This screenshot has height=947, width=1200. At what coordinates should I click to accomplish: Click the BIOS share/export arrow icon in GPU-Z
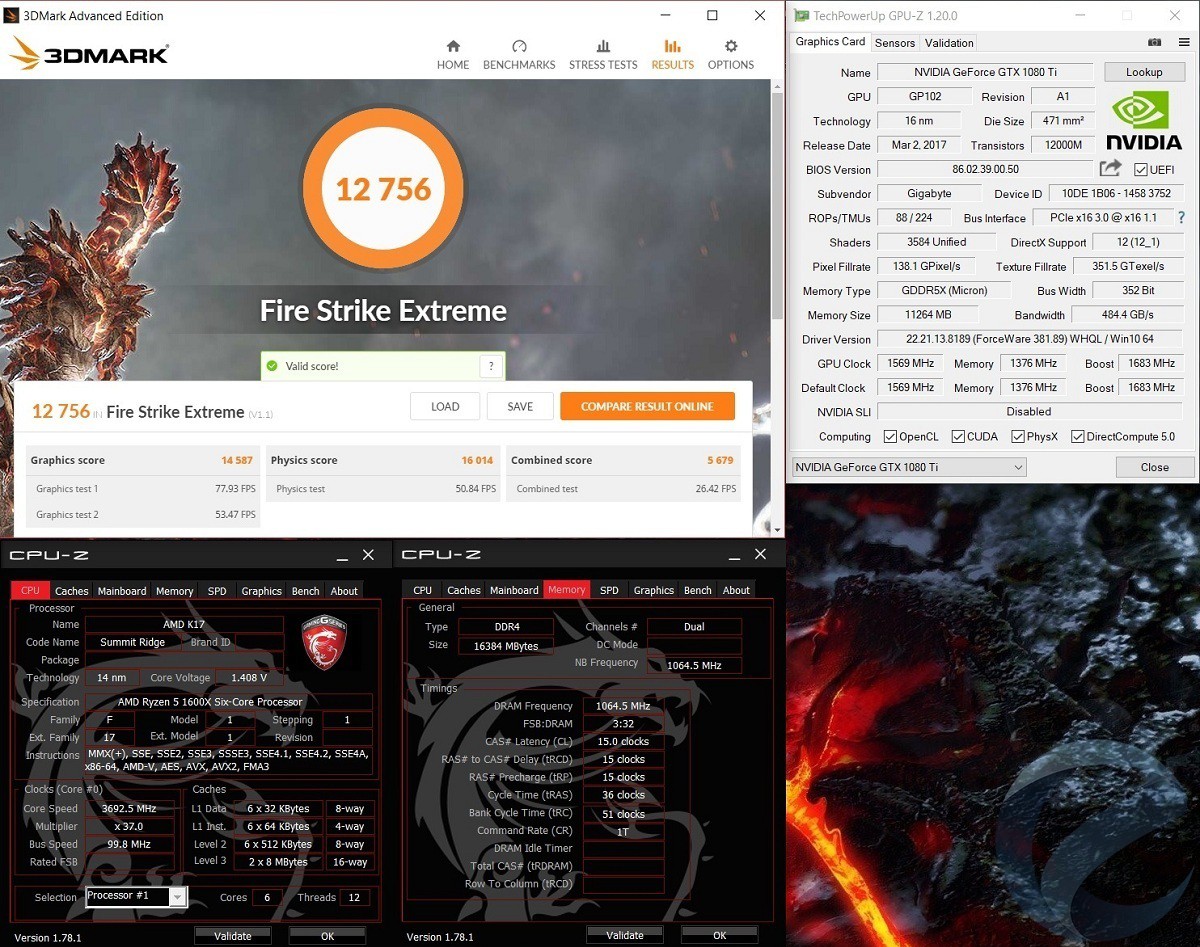[x=1110, y=169]
